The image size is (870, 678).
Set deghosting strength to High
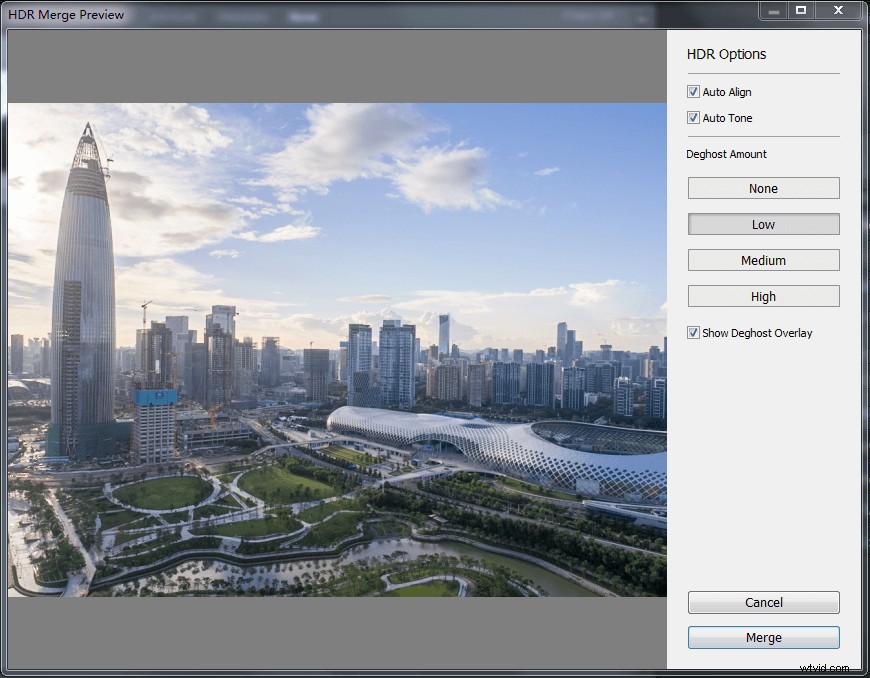click(763, 296)
